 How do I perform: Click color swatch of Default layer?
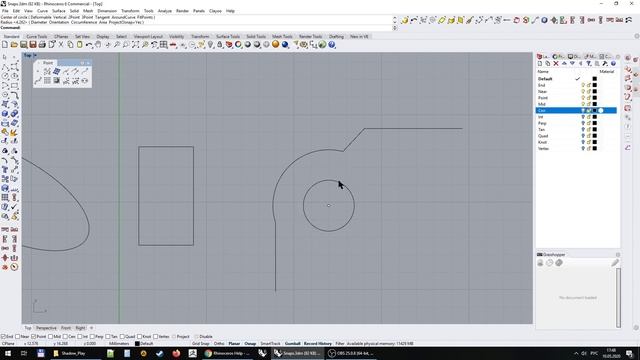(595, 79)
